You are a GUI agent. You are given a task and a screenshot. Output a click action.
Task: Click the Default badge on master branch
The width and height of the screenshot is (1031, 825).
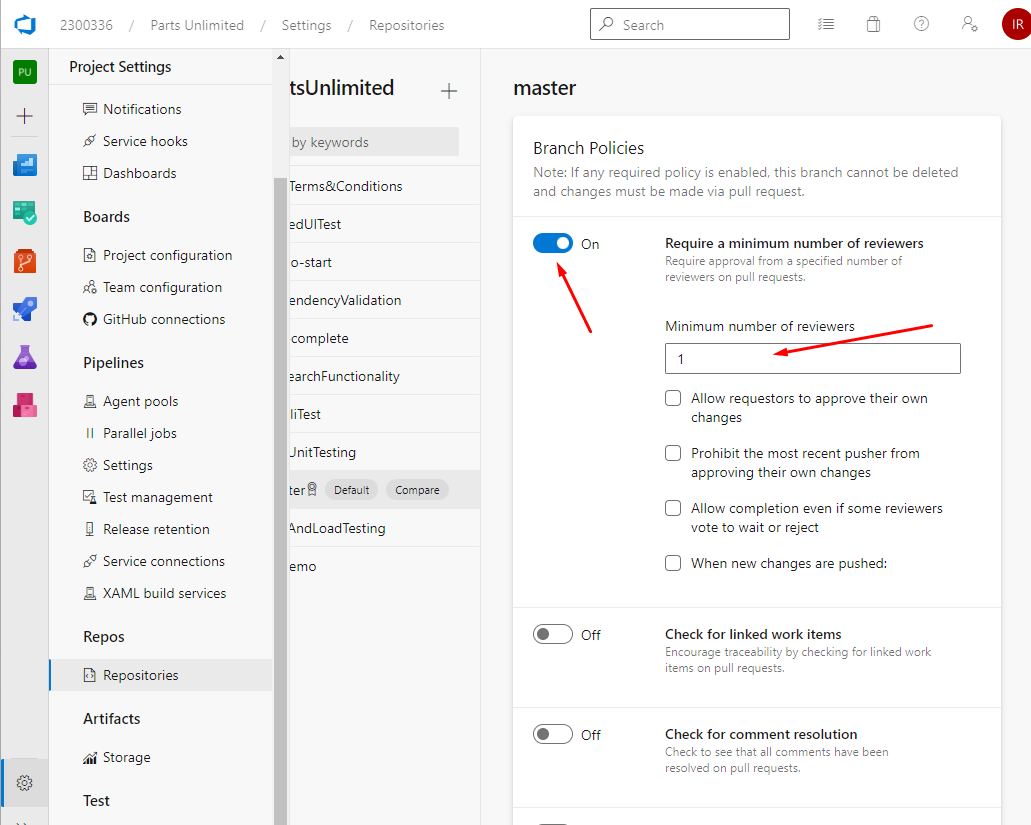pos(352,490)
